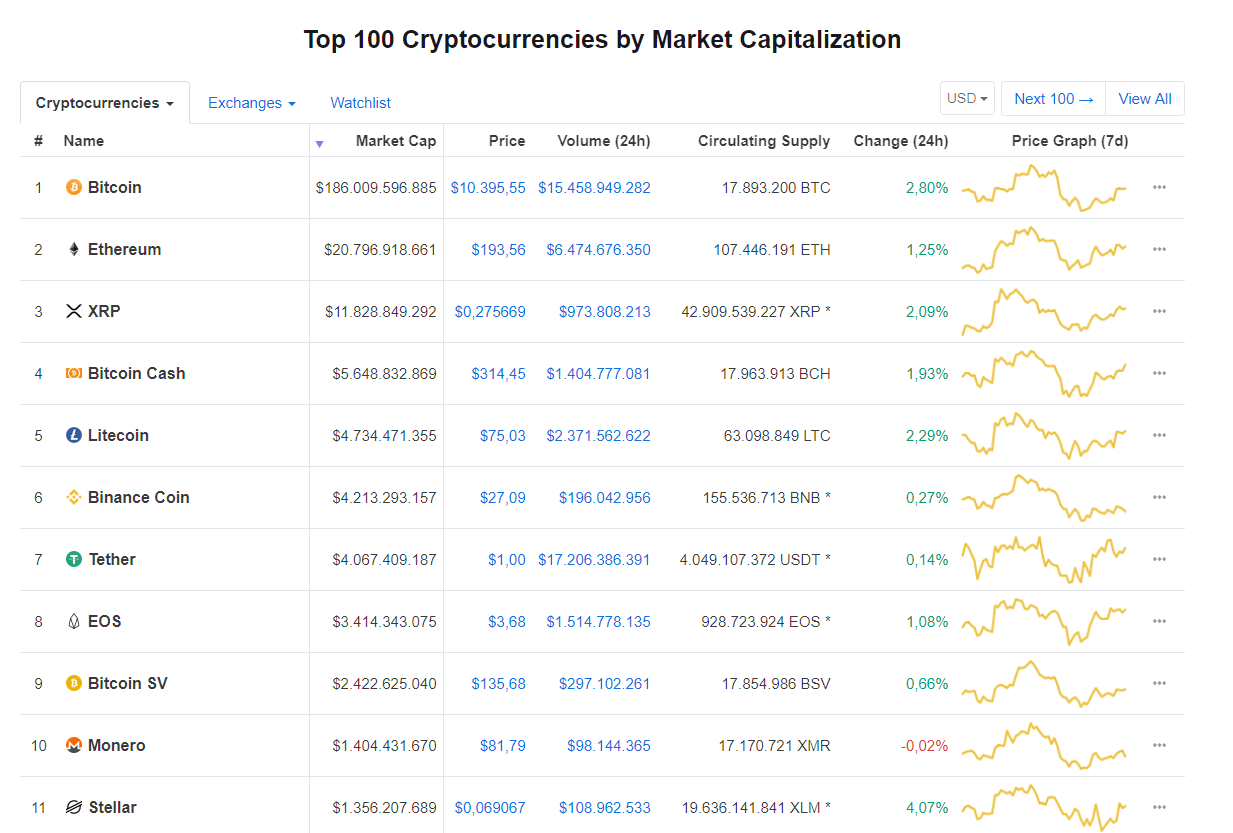Open the Bitcoin name link

click(115, 187)
